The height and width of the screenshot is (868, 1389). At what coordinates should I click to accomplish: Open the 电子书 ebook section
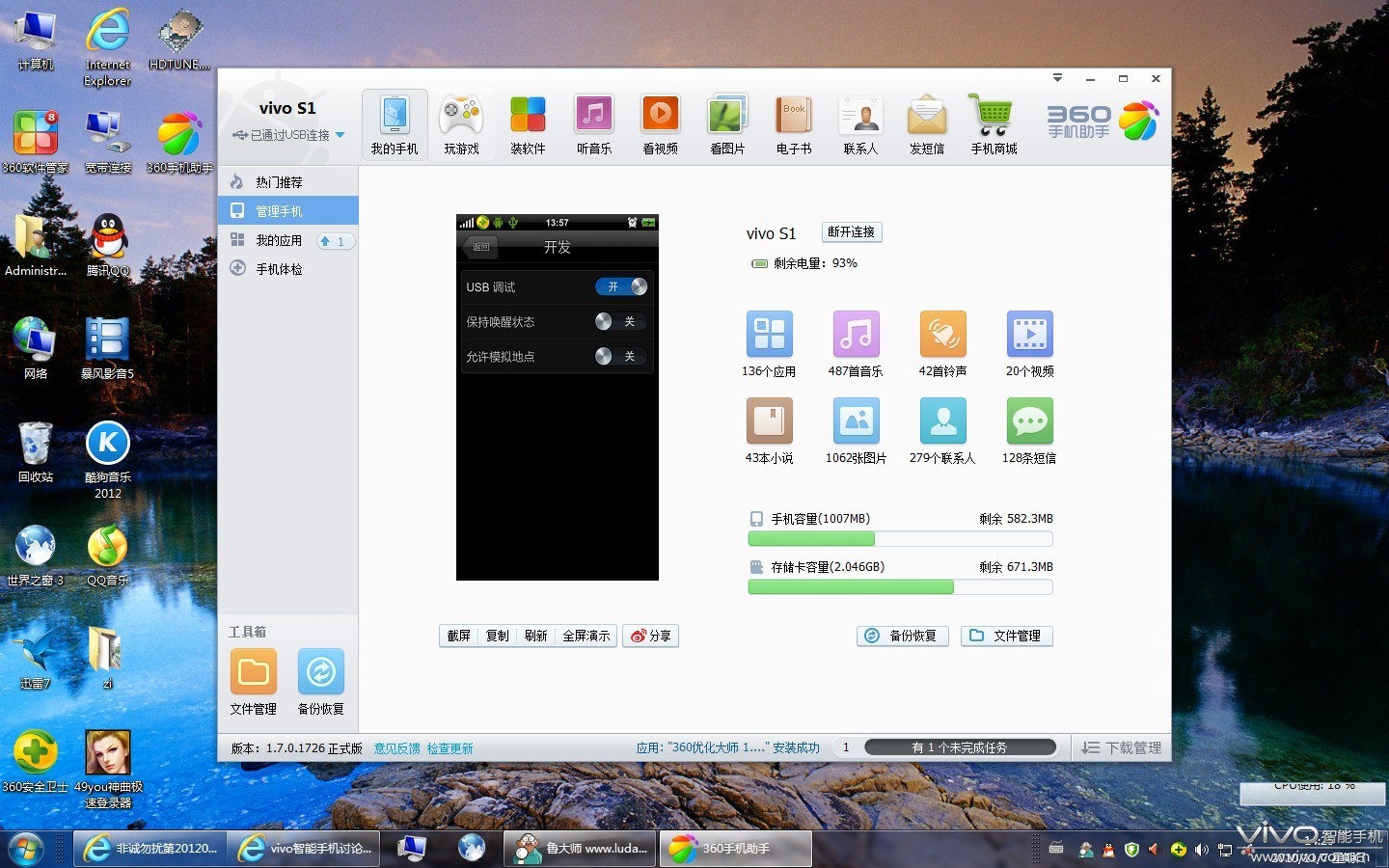(x=794, y=124)
